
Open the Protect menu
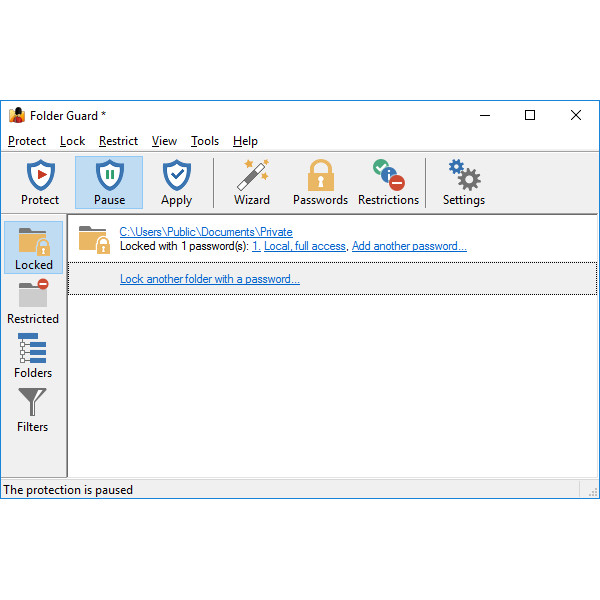point(27,141)
